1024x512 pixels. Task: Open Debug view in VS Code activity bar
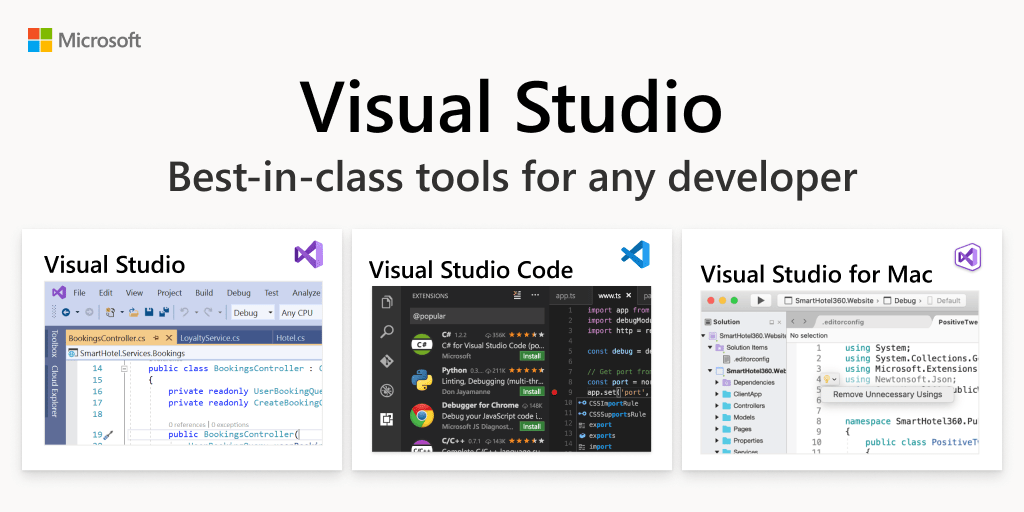pyautogui.click(x=387, y=391)
